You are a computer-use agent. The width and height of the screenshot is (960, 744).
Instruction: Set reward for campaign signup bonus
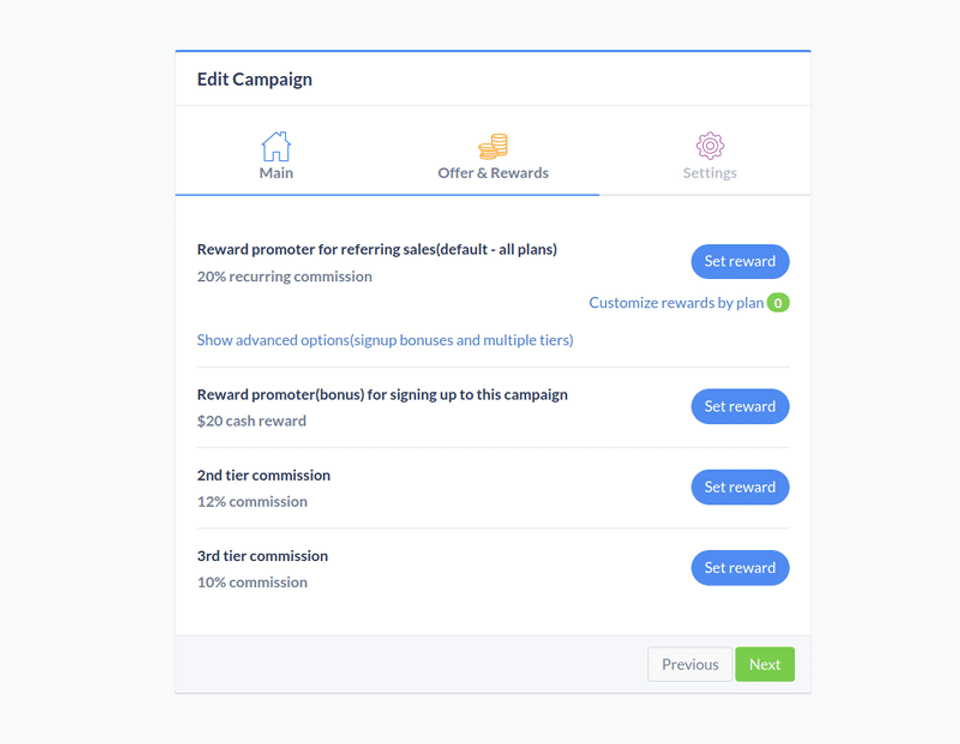(x=740, y=406)
